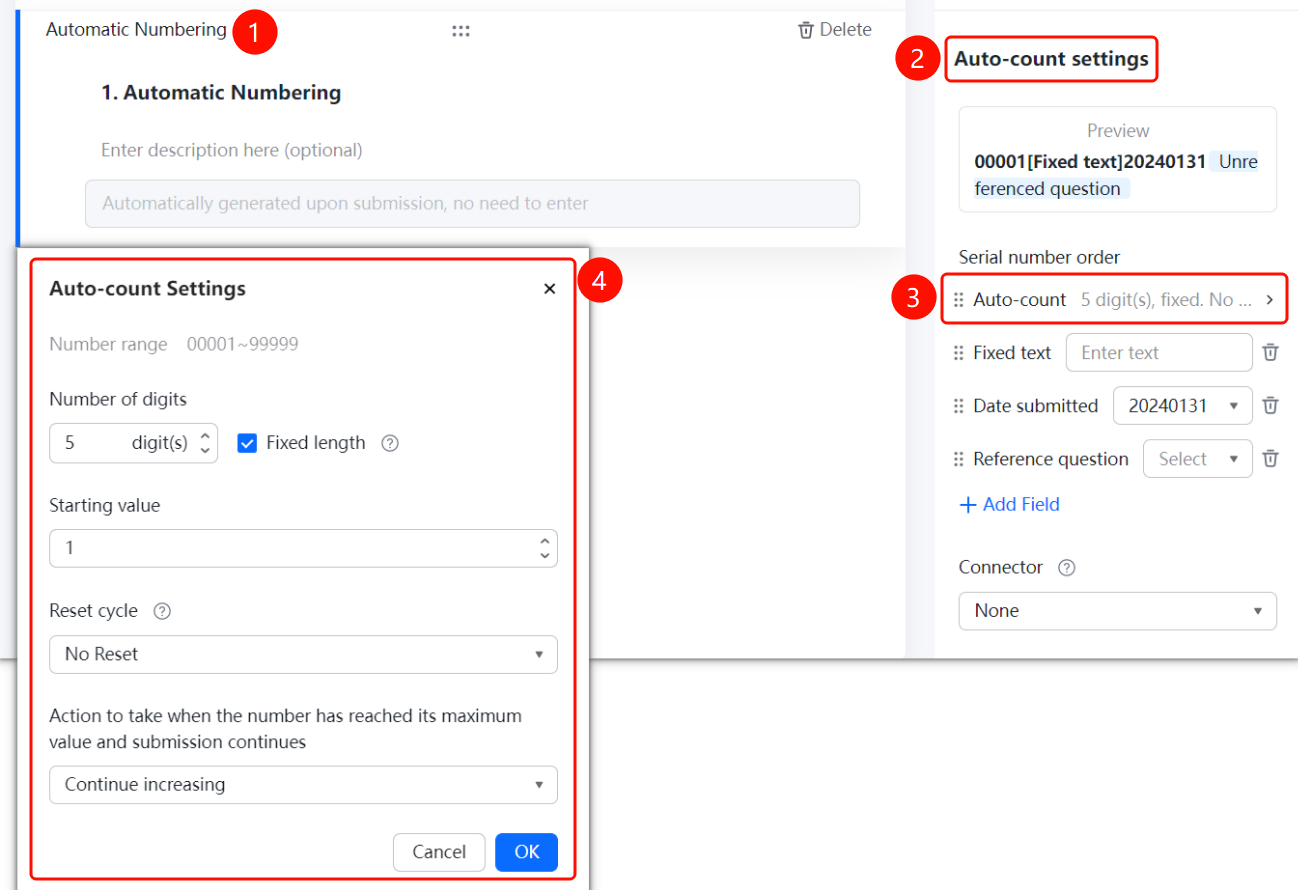Delete the Reference question field

(1270, 458)
